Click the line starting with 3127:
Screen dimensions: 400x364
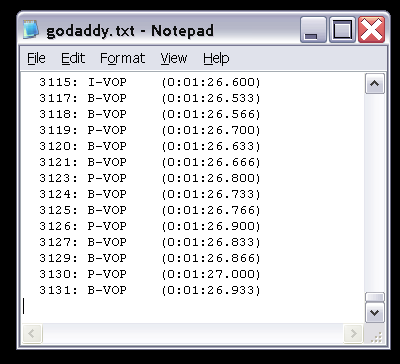pyautogui.click(x=149, y=242)
